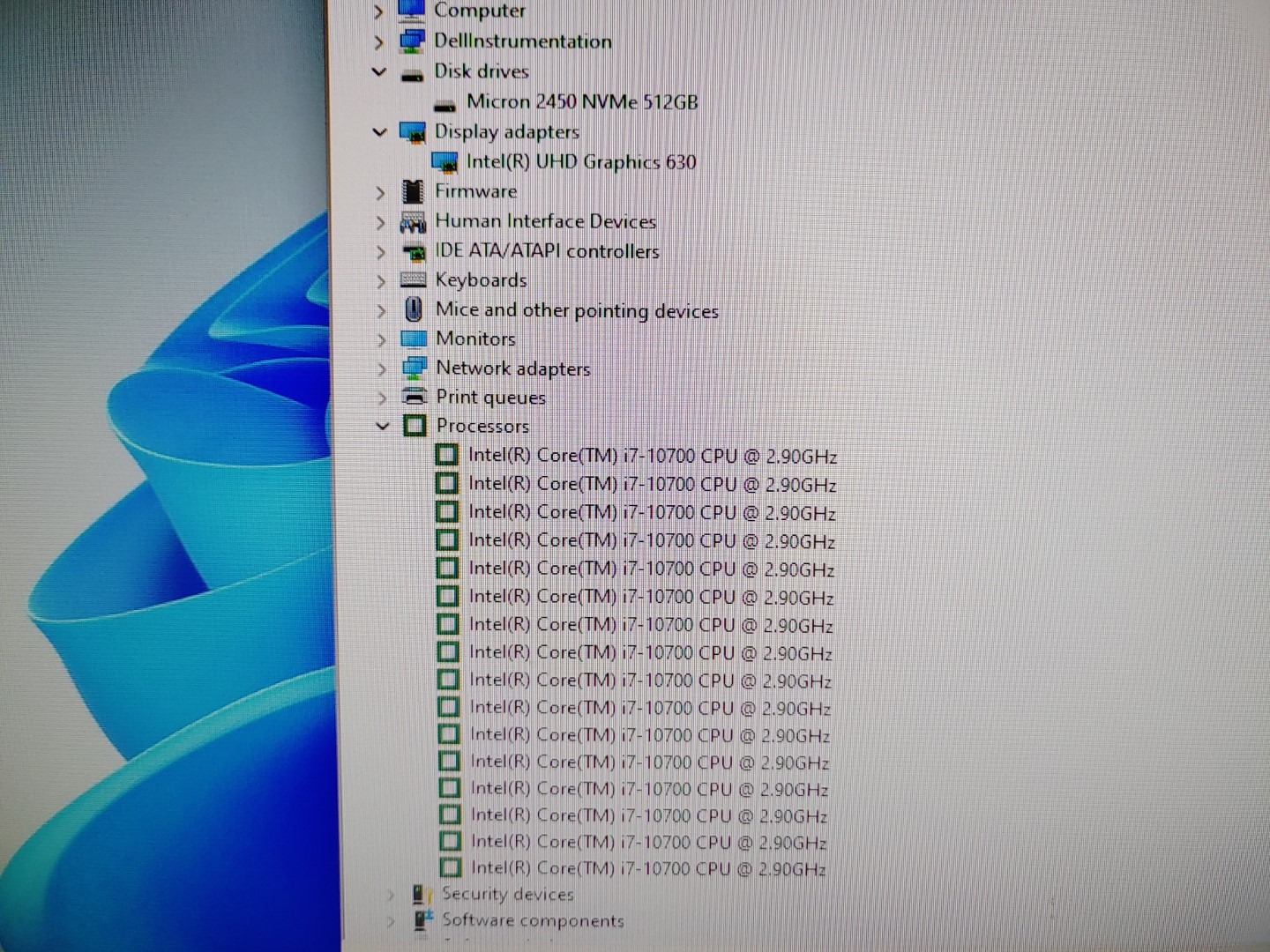1270x952 pixels.
Task: Expand the Network adapters node
Action: (382, 369)
